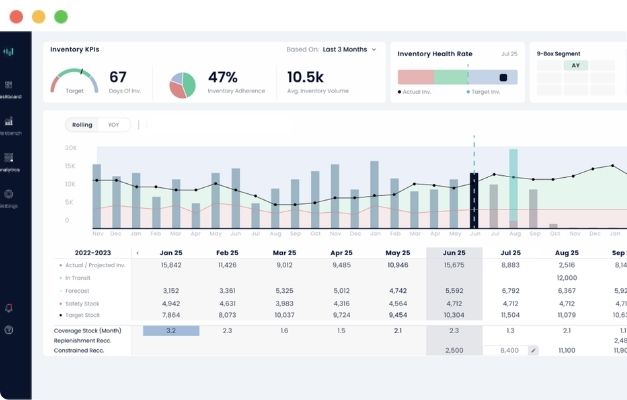
Task: Open the Dashboard sidebar section
Action: click(9, 89)
